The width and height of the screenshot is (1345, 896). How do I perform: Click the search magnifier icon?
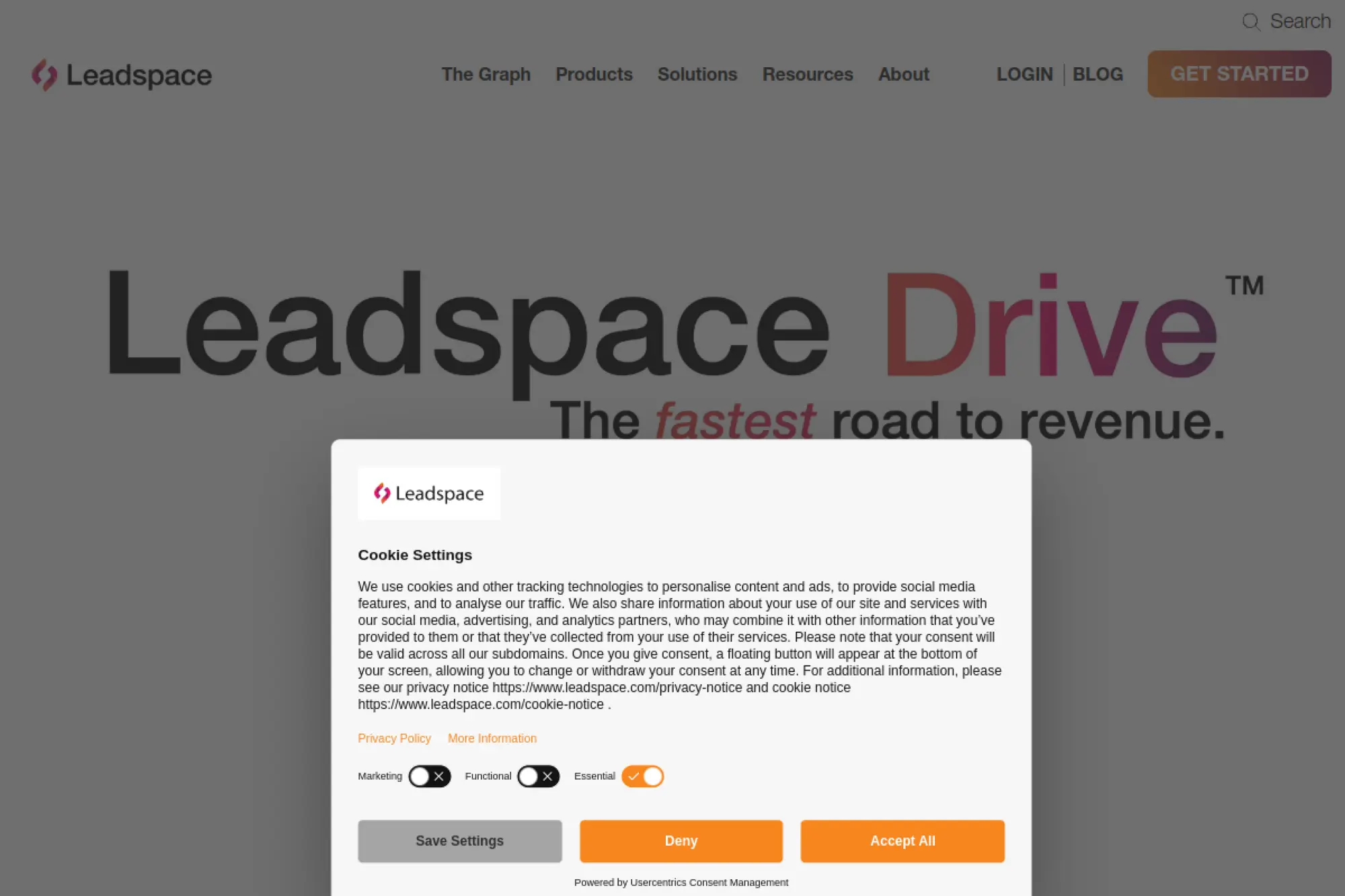pyautogui.click(x=1252, y=22)
